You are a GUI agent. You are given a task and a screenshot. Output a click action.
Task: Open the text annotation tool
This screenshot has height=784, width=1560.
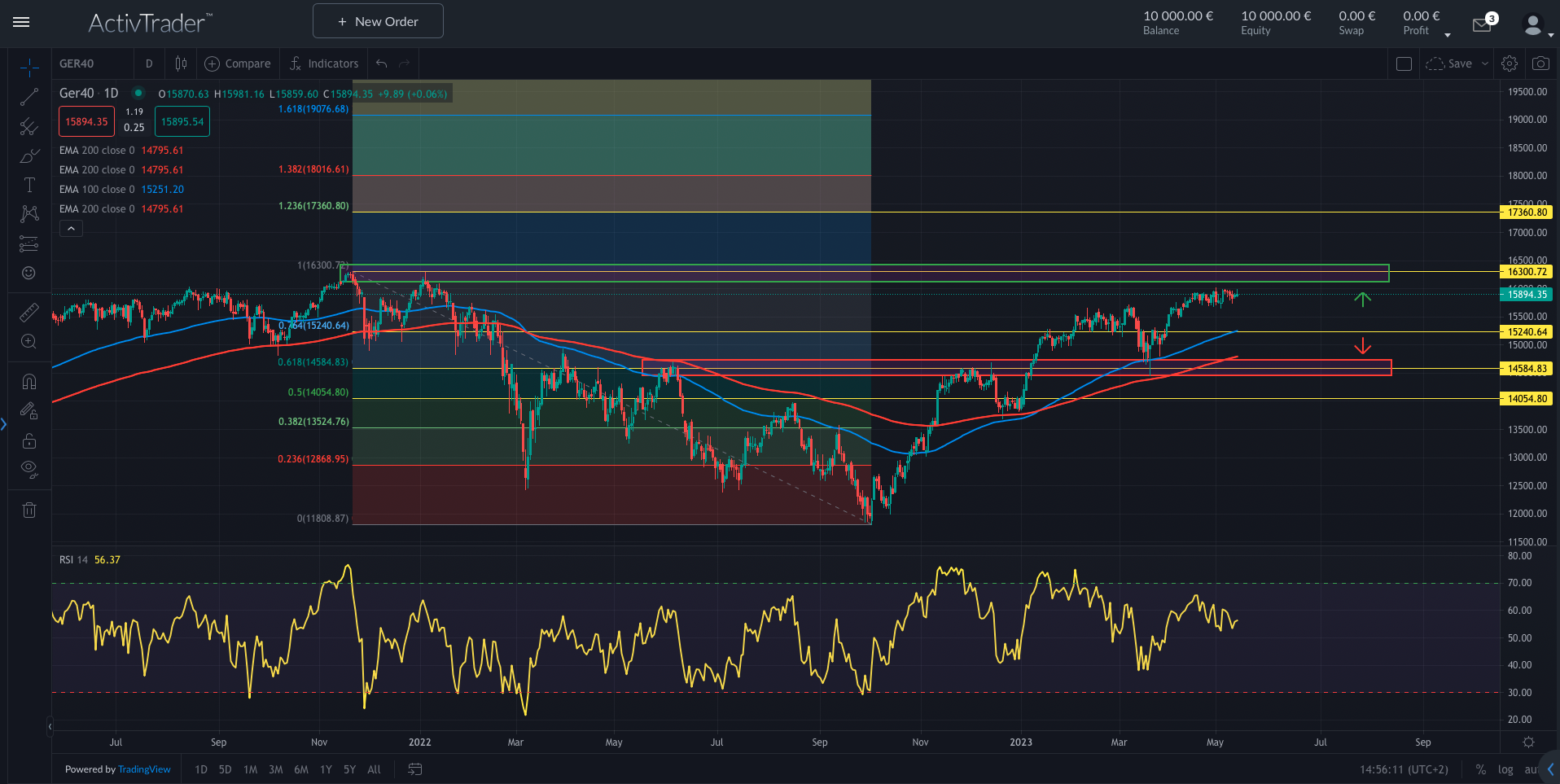[x=29, y=184]
